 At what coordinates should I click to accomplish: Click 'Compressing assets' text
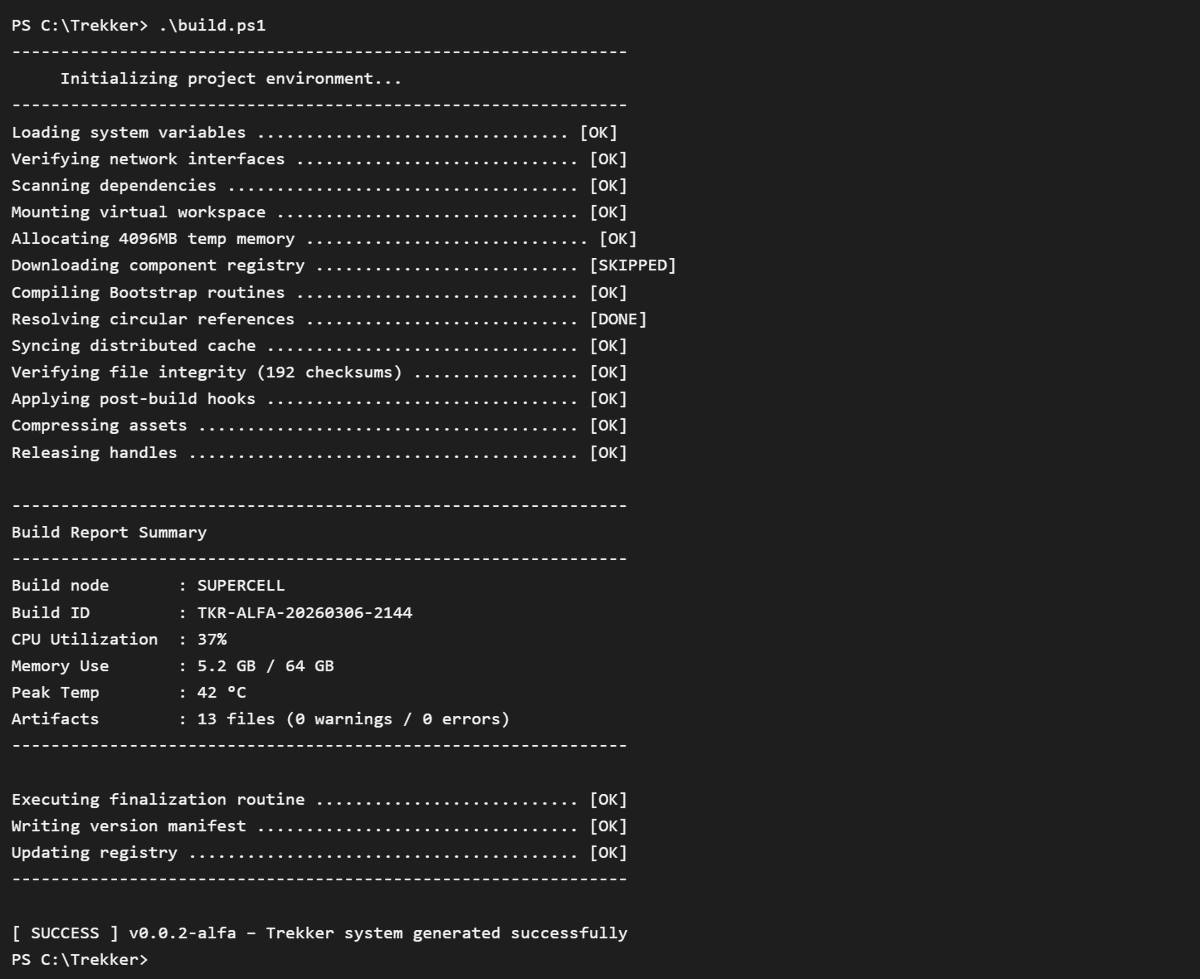click(x=99, y=425)
